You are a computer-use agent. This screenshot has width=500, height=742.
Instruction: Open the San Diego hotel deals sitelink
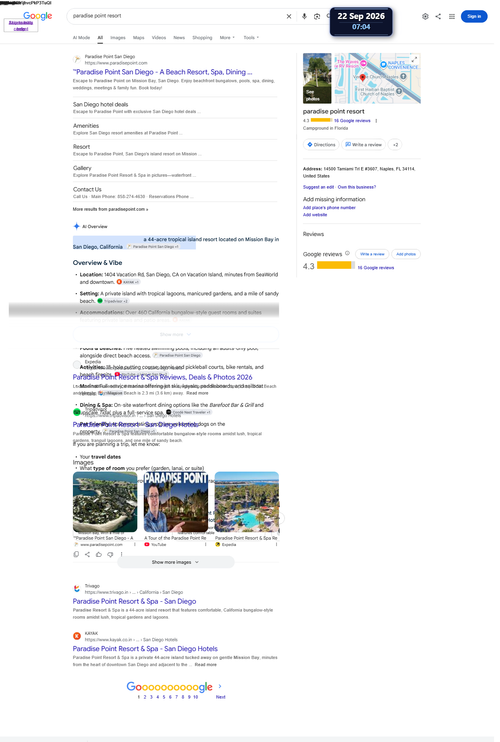click(100, 104)
